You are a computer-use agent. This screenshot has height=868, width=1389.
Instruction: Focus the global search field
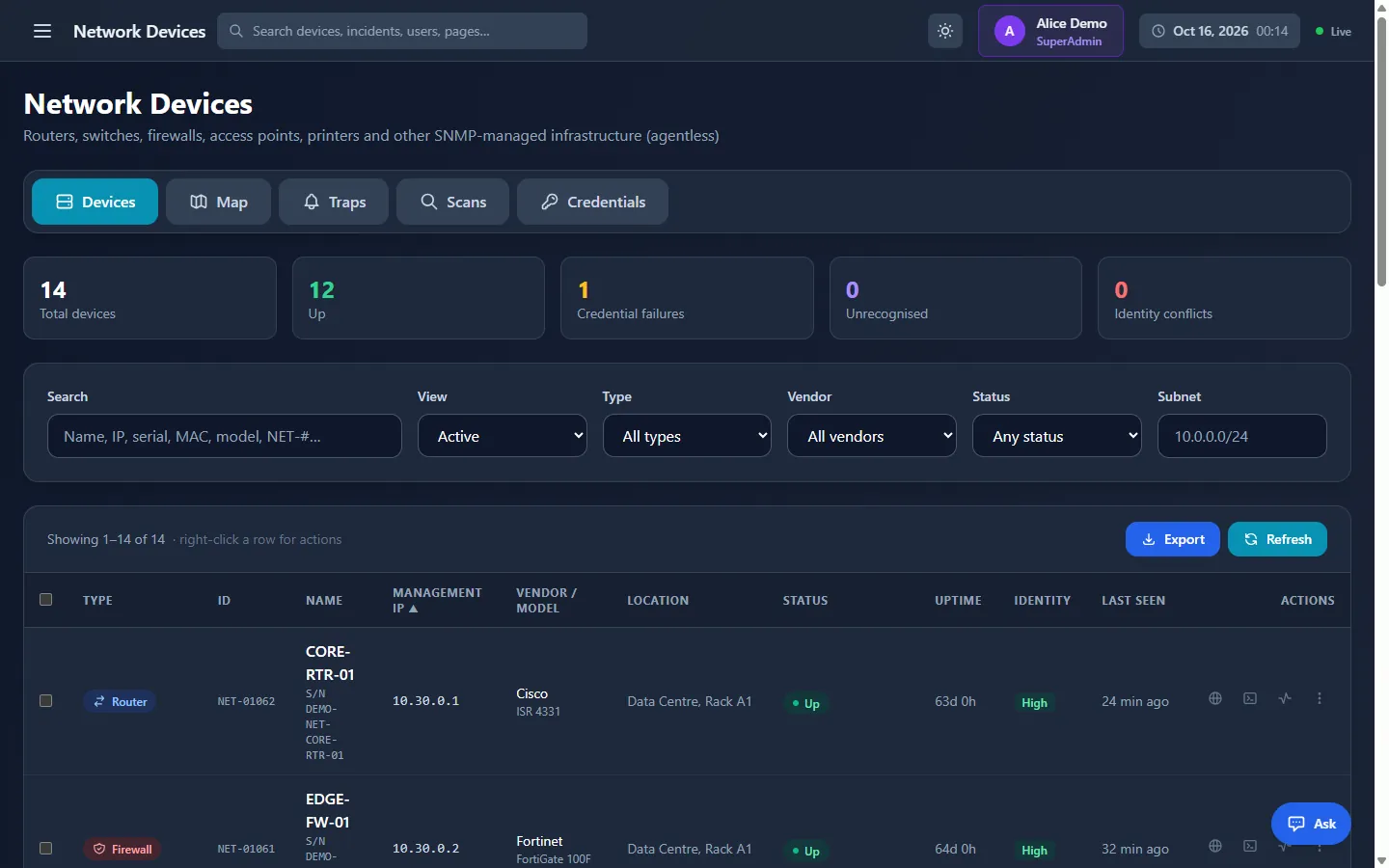coord(402,31)
